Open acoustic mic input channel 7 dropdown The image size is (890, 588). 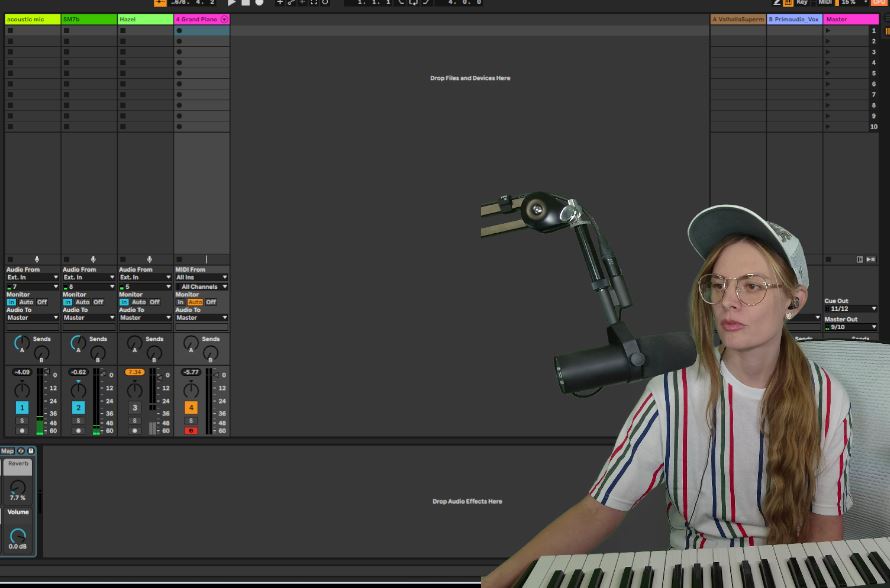click(x=32, y=287)
